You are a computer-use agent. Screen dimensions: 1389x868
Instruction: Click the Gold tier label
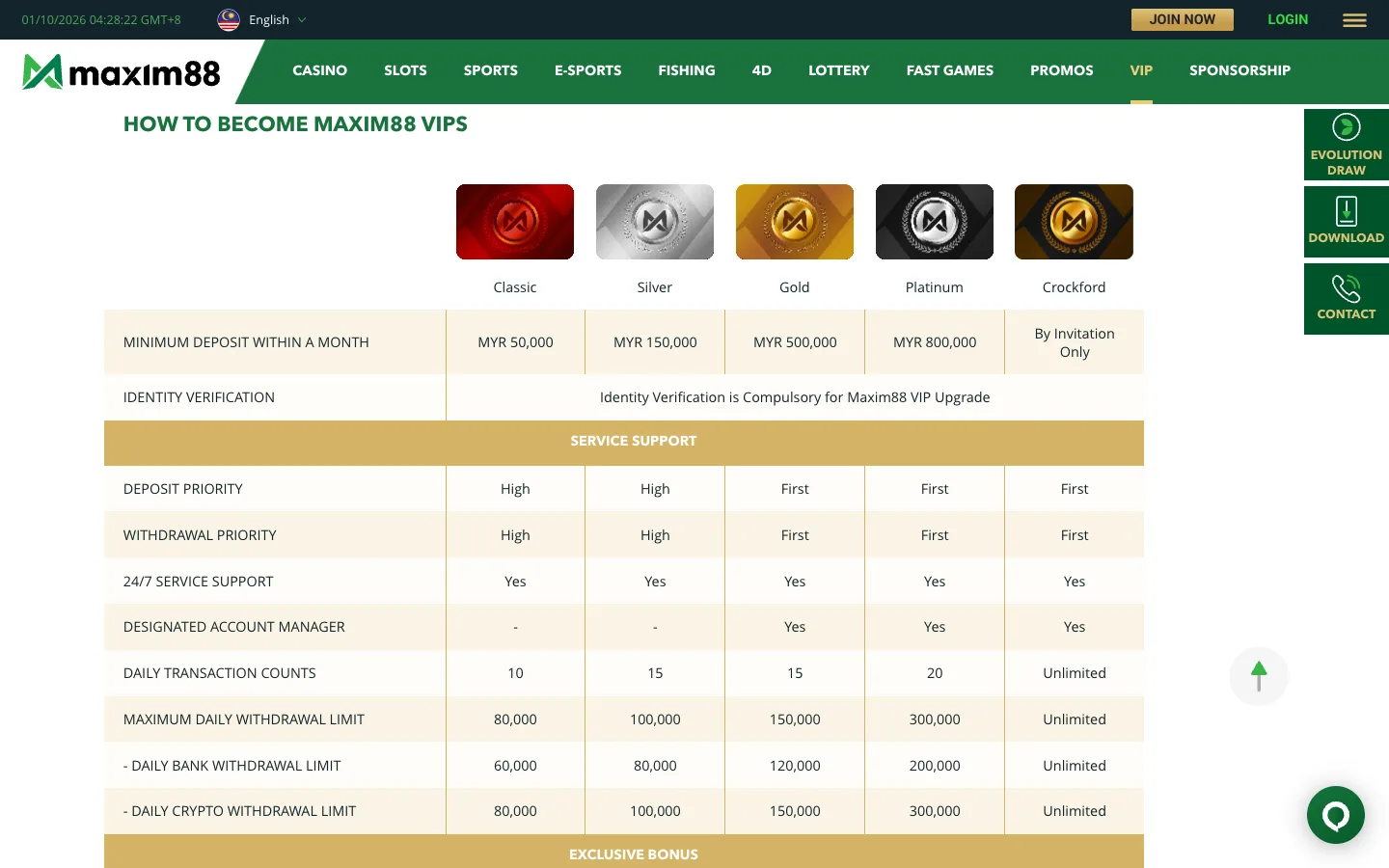(x=795, y=287)
